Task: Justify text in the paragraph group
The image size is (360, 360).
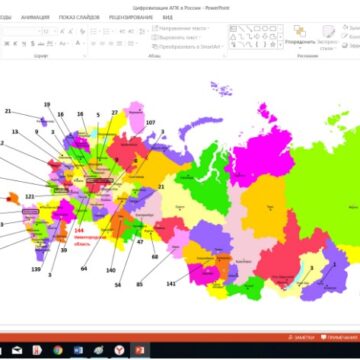Action: [120, 43]
